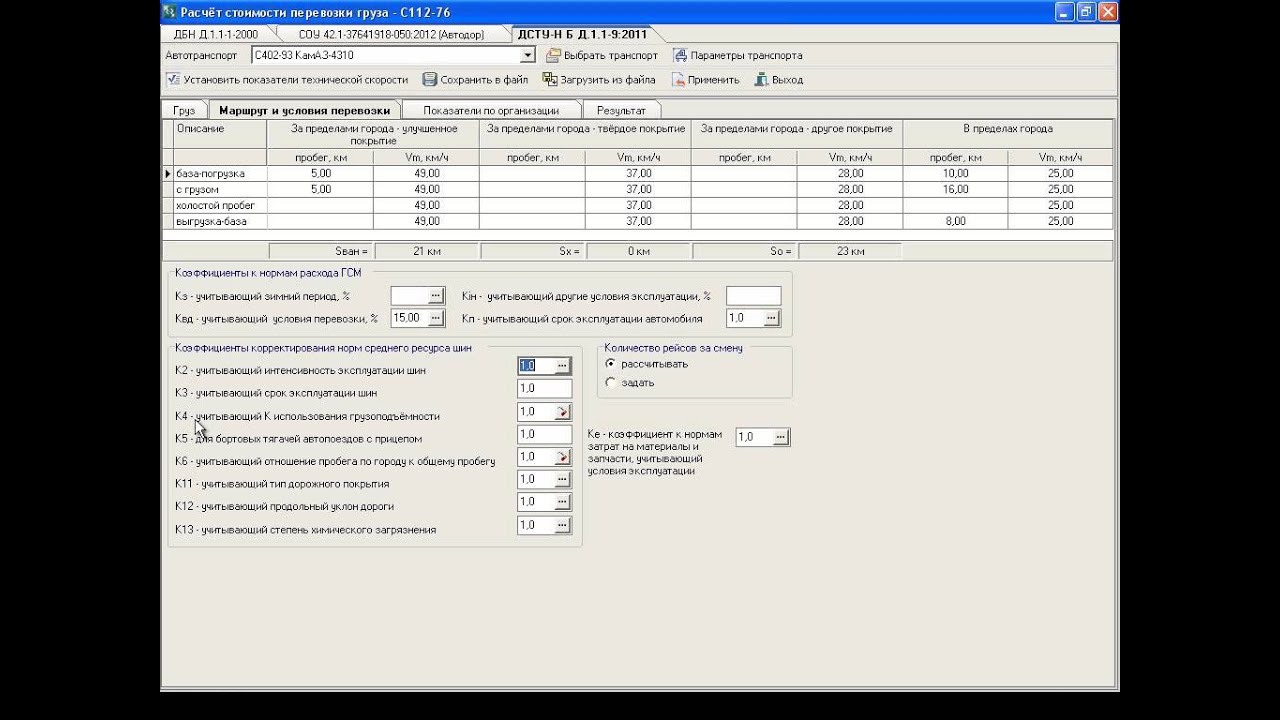Open ellipsis button for Ке coefficient
1280x720 pixels.
point(781,437)
